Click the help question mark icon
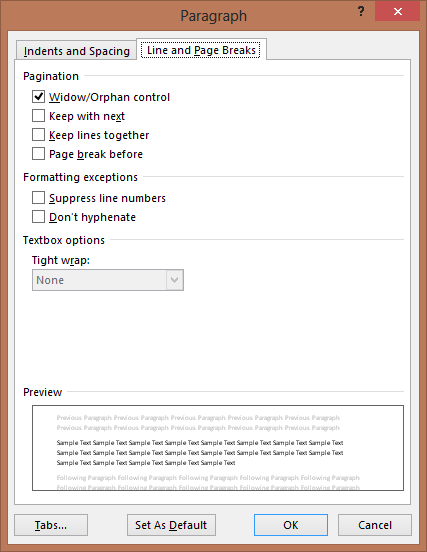The height and width of the screenshot is (552, 427). click(x=361, y=12)
